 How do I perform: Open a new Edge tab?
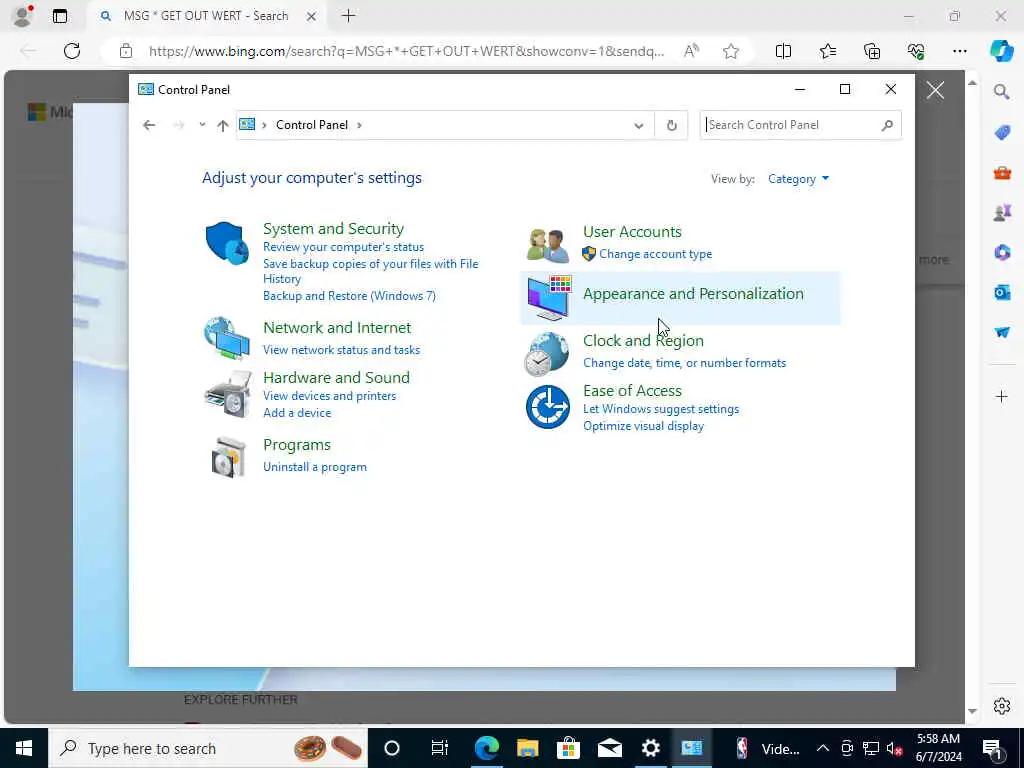(349, 16)
